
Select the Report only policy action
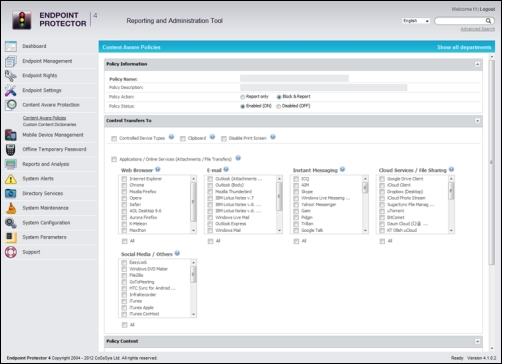pos(242,97)
